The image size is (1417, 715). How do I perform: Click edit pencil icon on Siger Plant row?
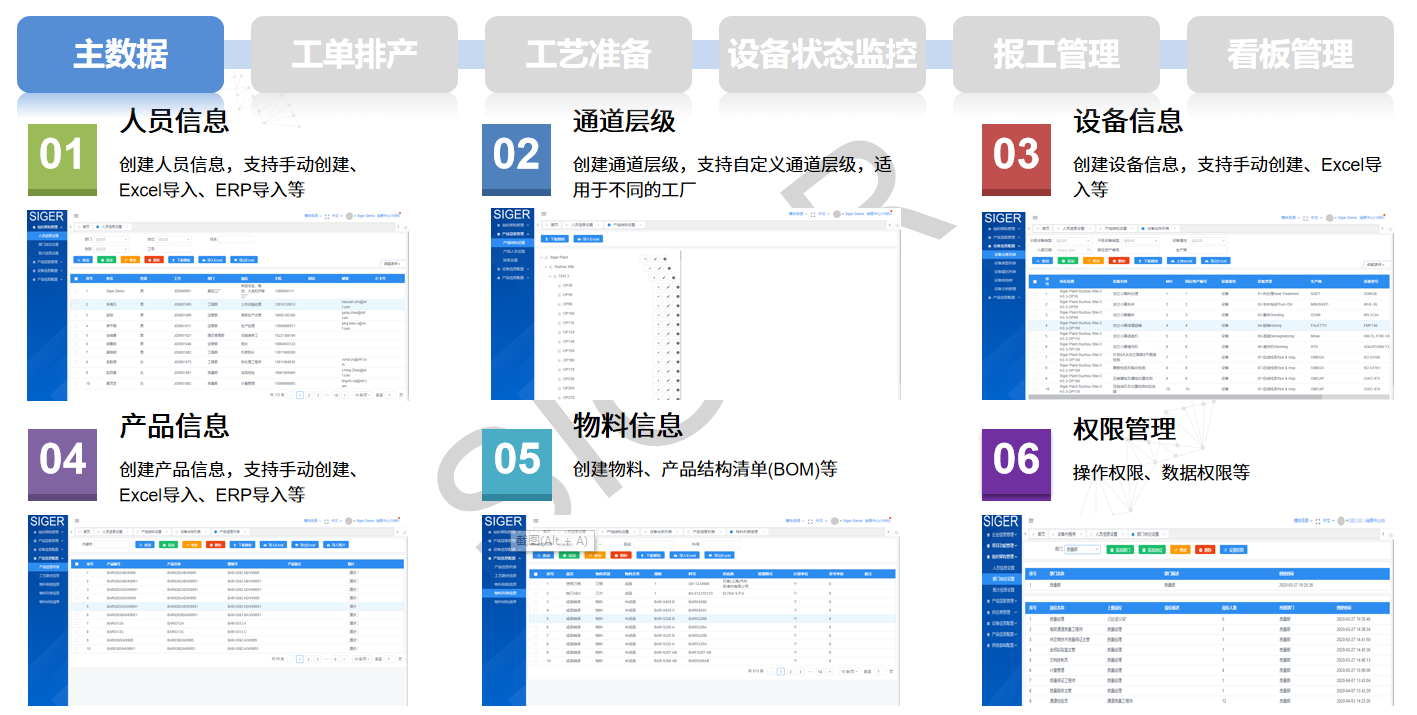pyautogui.click(x=655, y=259)
